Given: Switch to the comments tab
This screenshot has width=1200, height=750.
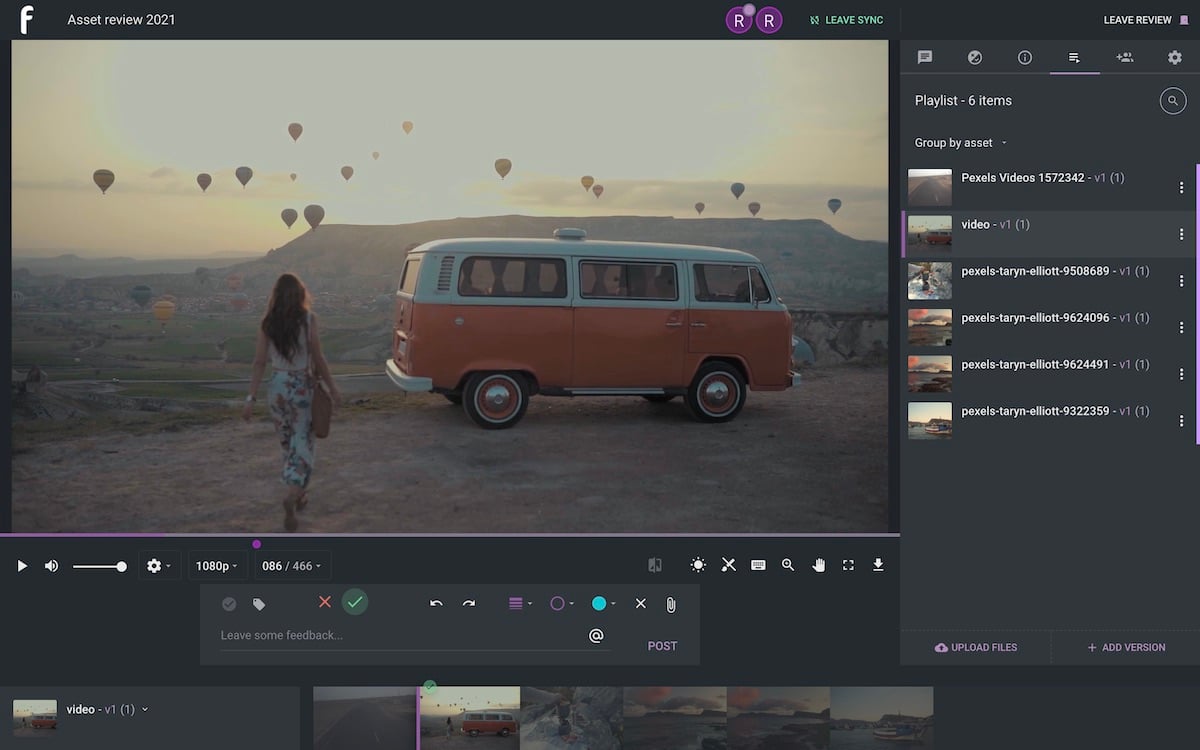Looking at the screenshot, I should (x=925, y=58).
